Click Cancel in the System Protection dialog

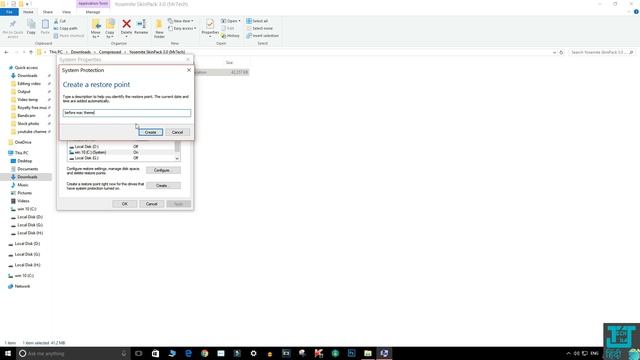coord(177,132)
